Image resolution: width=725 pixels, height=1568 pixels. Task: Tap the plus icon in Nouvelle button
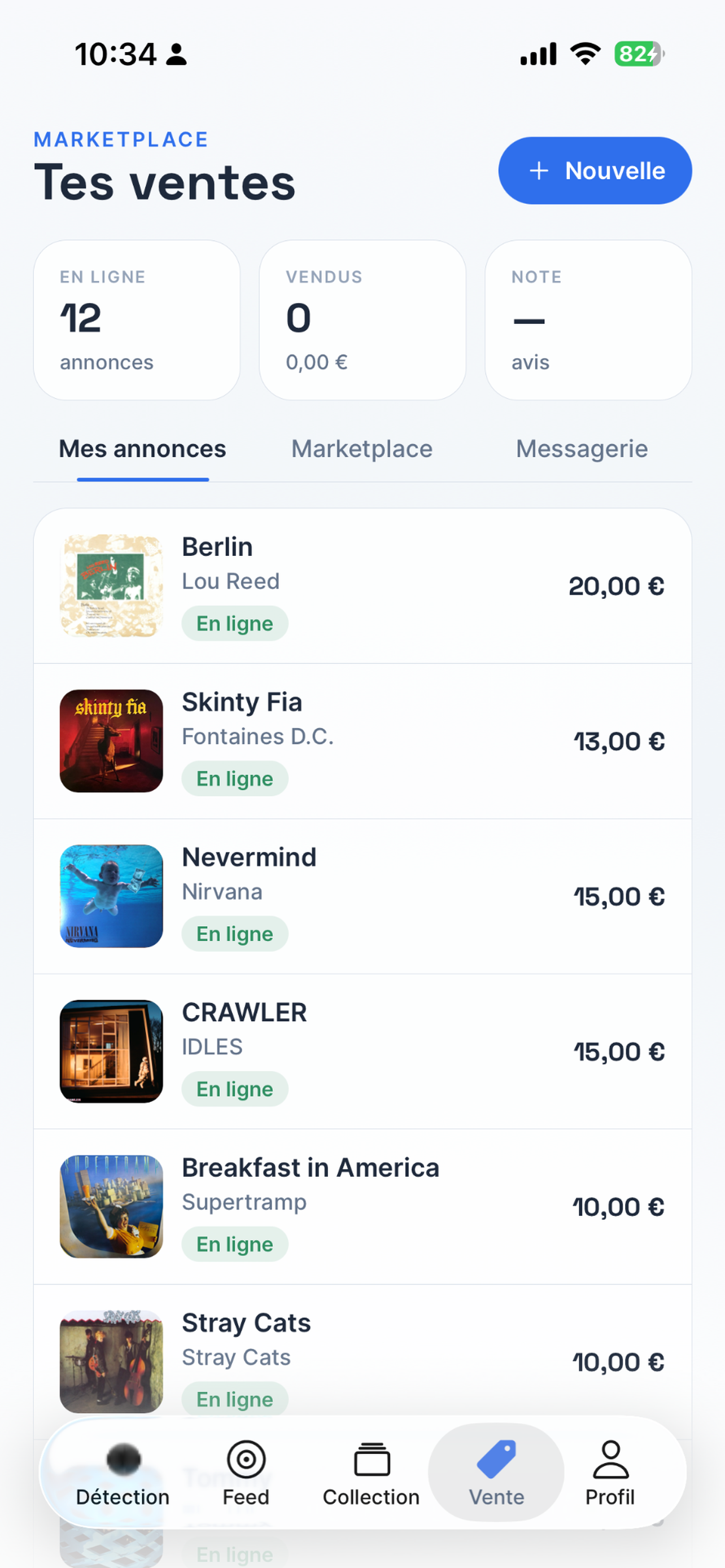539,171
